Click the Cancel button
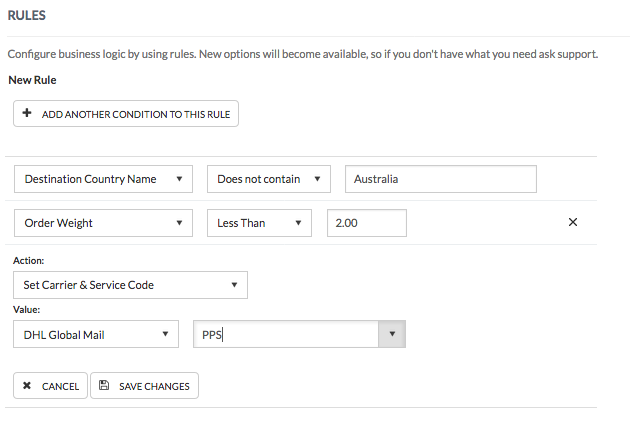This screenshot has height=431, width=630. tap(50, 386)
